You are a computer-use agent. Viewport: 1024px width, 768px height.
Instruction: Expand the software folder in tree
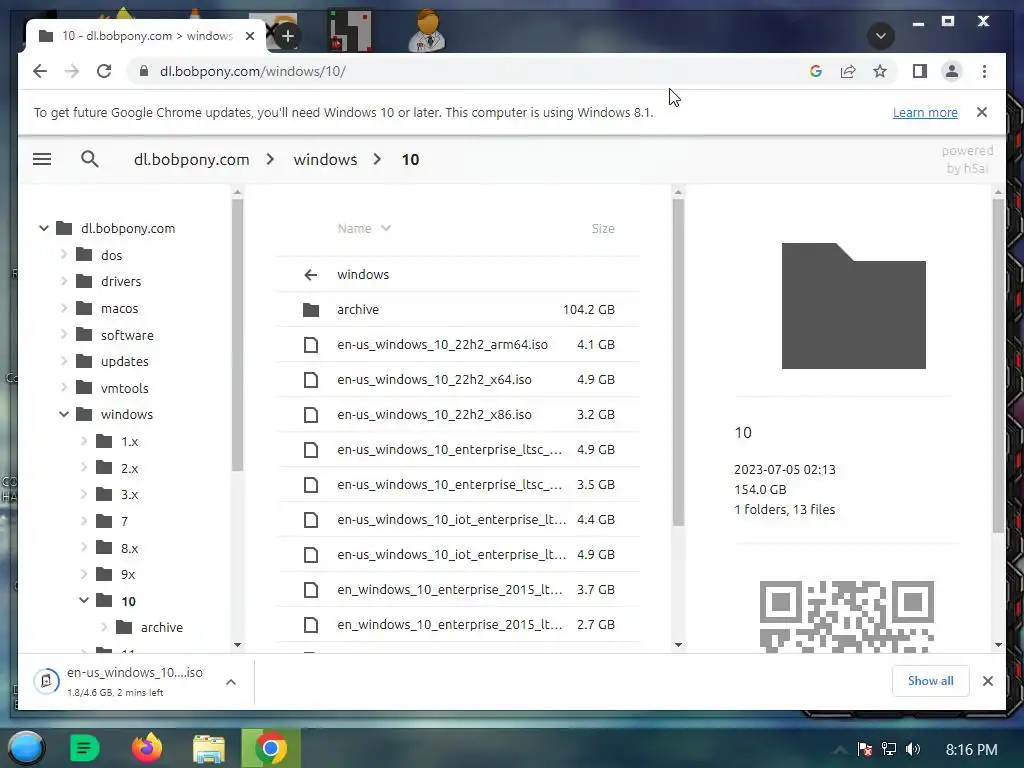[64, 334]
